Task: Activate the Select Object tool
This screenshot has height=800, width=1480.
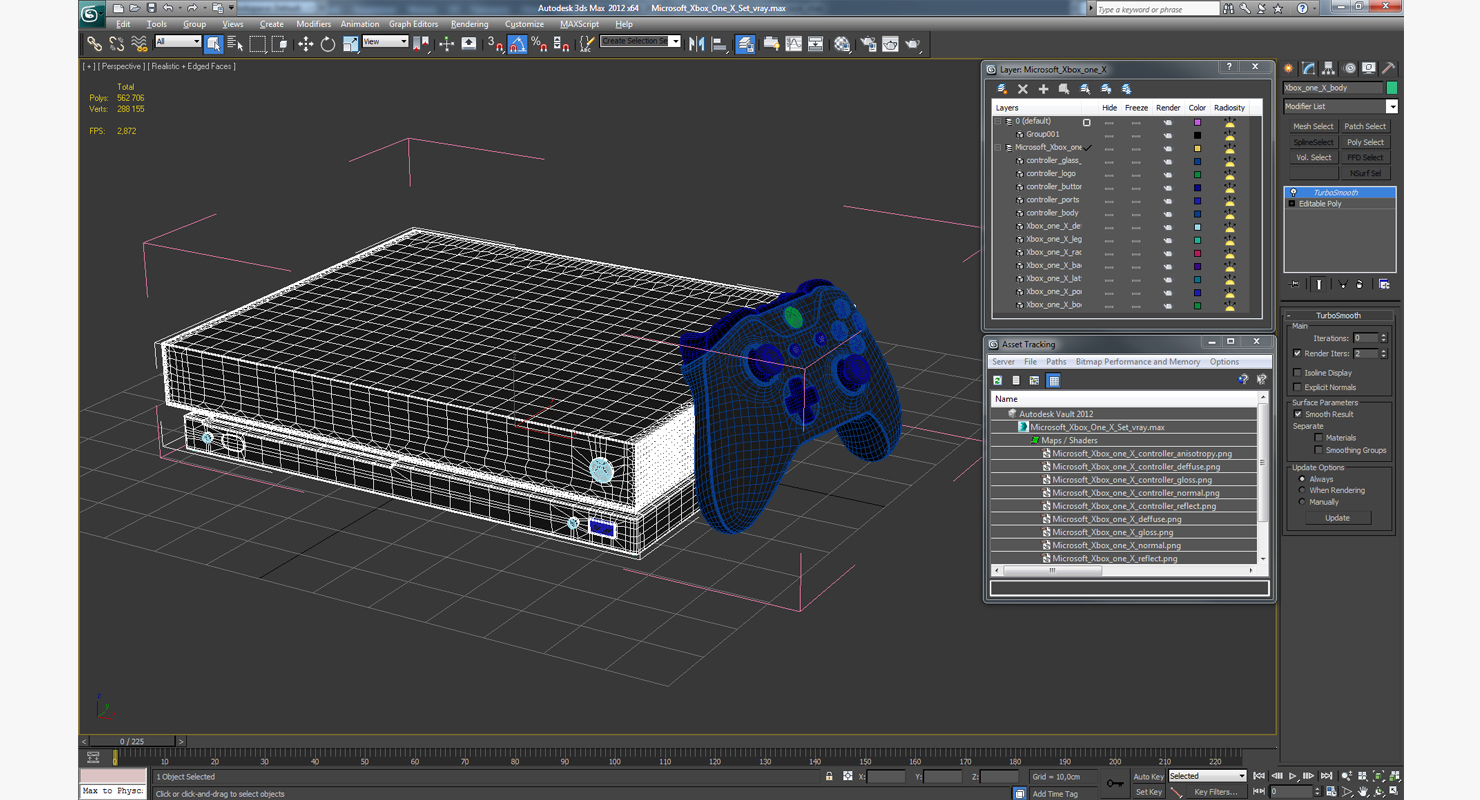Action: pyautogui.click(x=213, y=44)
